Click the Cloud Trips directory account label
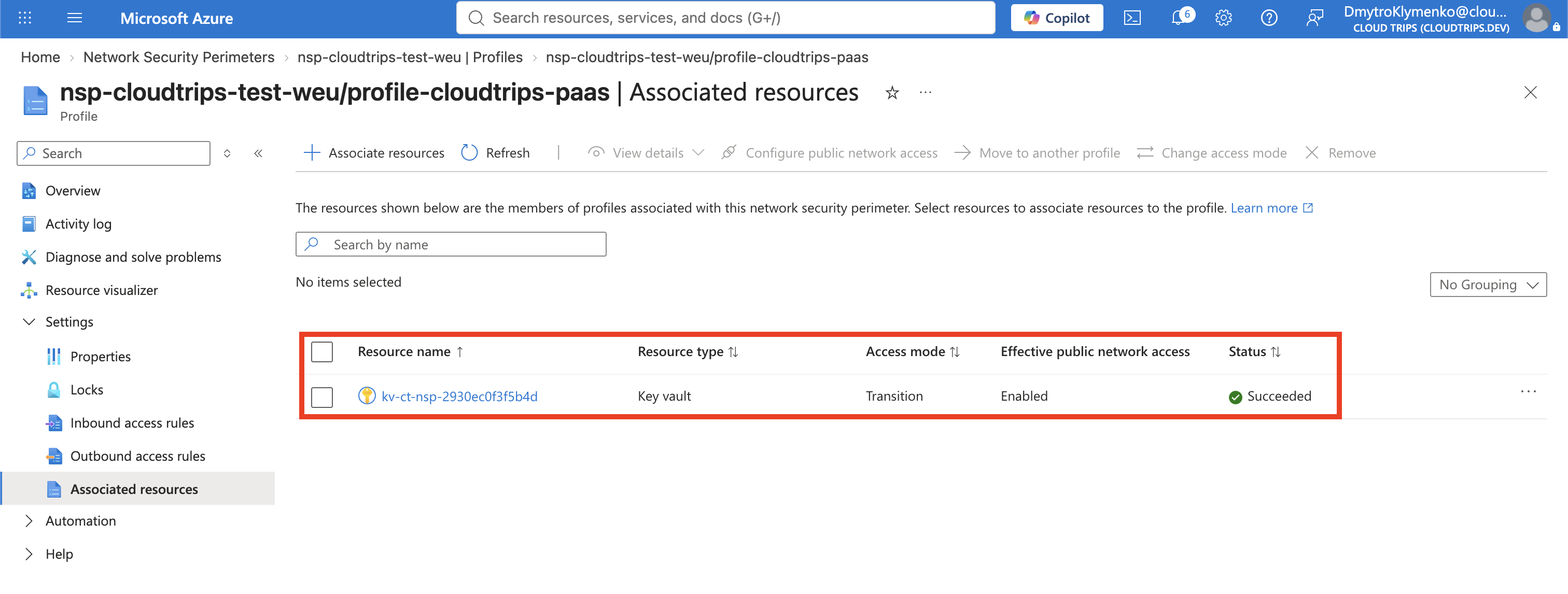The image size is (1568, 594). point(1431,28)
